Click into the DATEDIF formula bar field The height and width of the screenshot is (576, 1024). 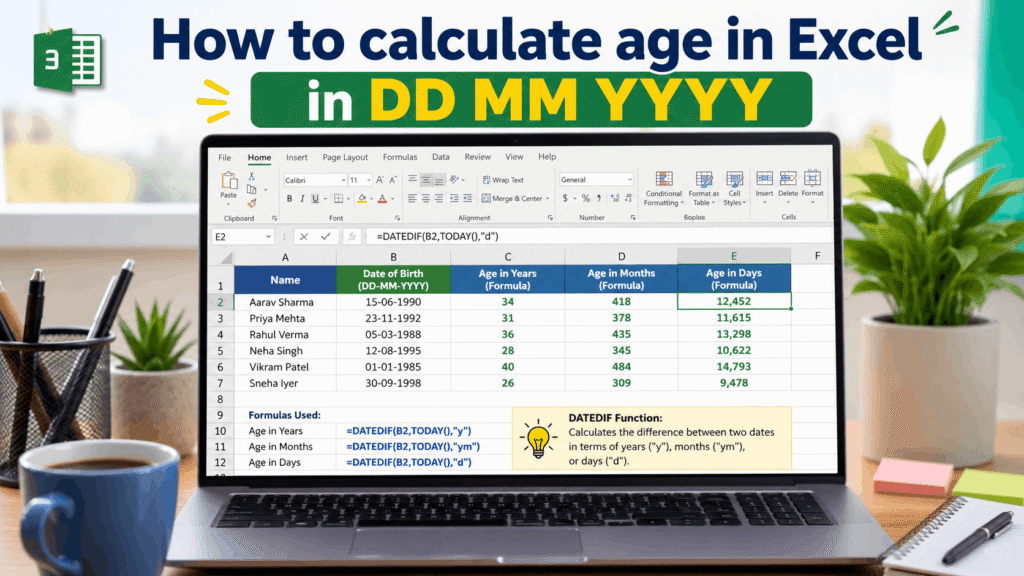click(x=598, y=236)
